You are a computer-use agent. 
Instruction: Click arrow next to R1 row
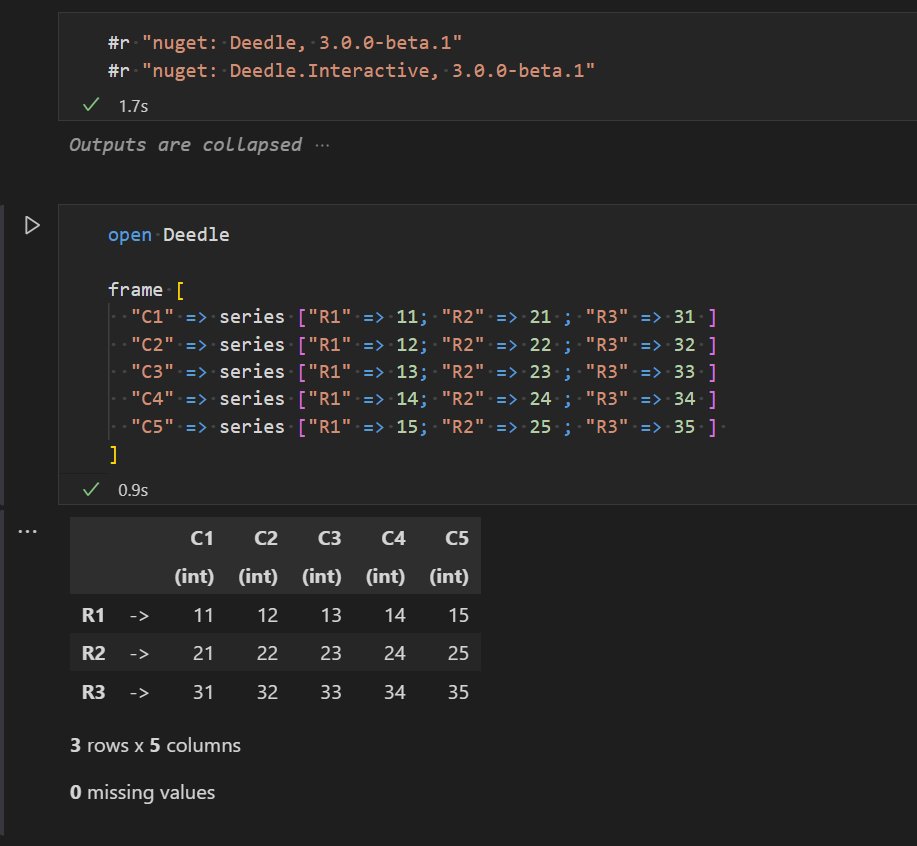(139, 616)
